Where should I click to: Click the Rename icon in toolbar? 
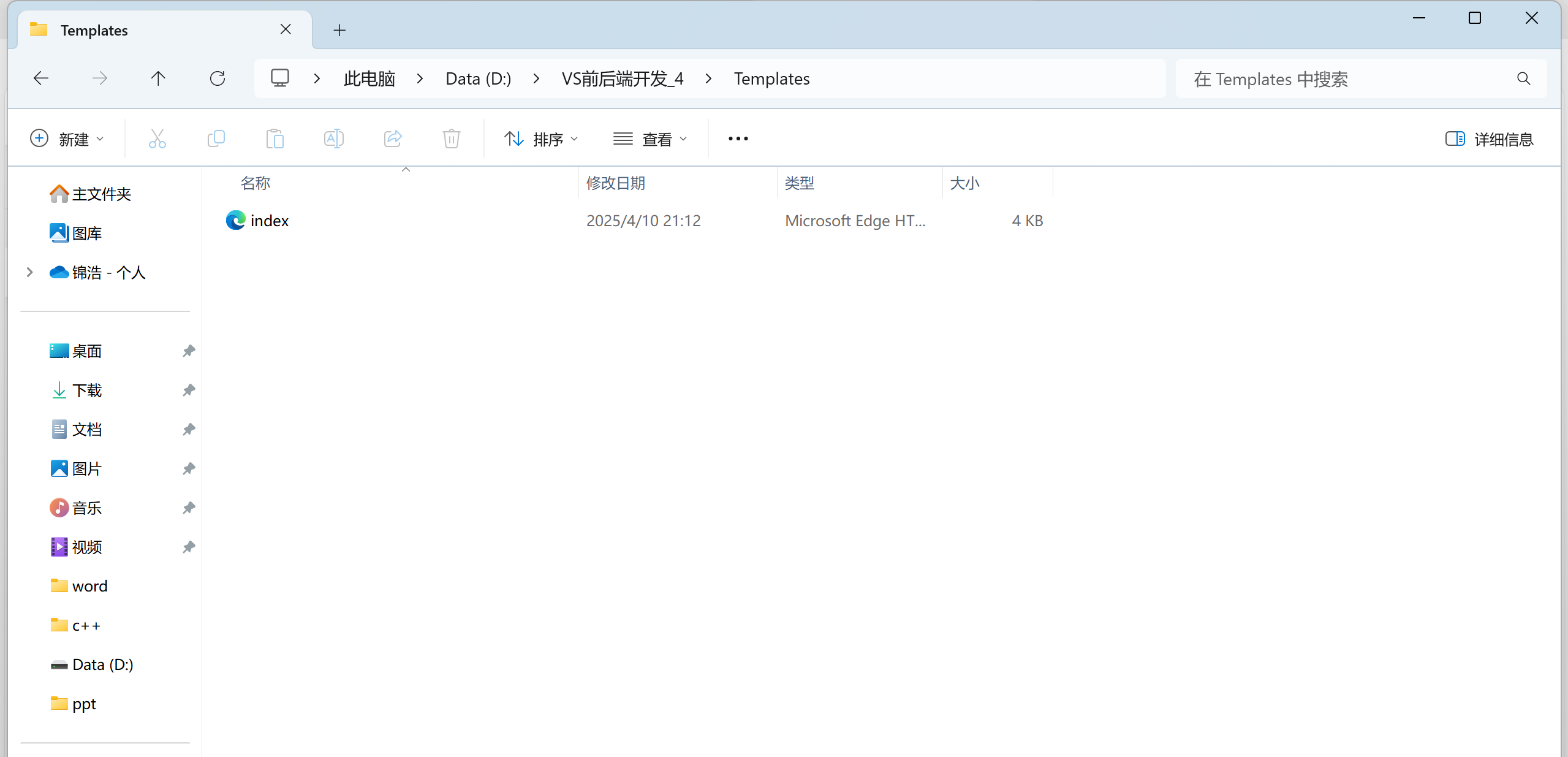click(334, 139)
